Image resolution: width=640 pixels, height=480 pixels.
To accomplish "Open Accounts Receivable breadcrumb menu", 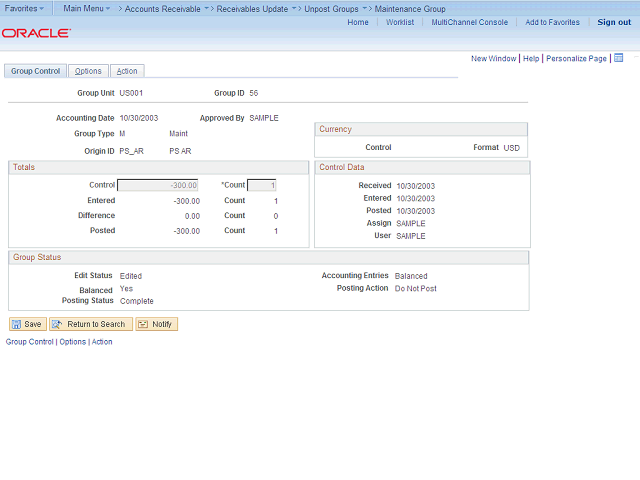I will point(161,8).
